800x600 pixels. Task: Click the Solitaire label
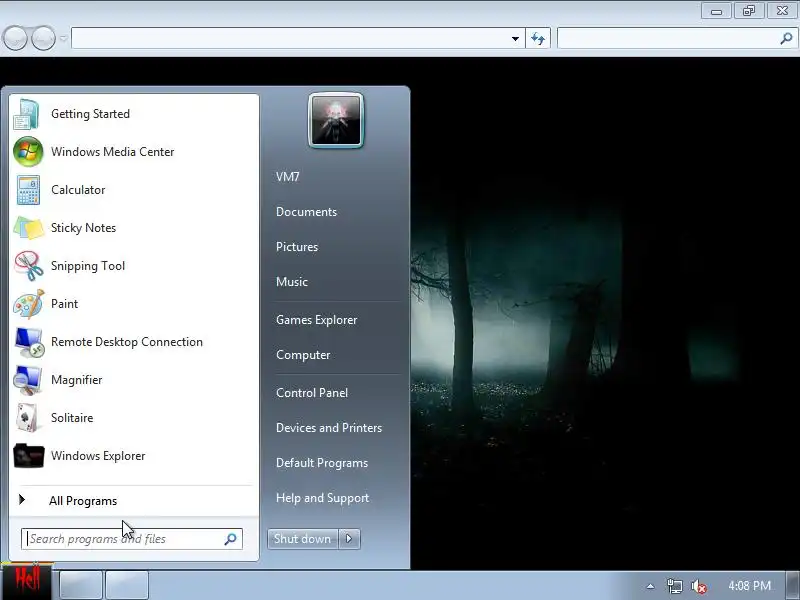[72, 418]
